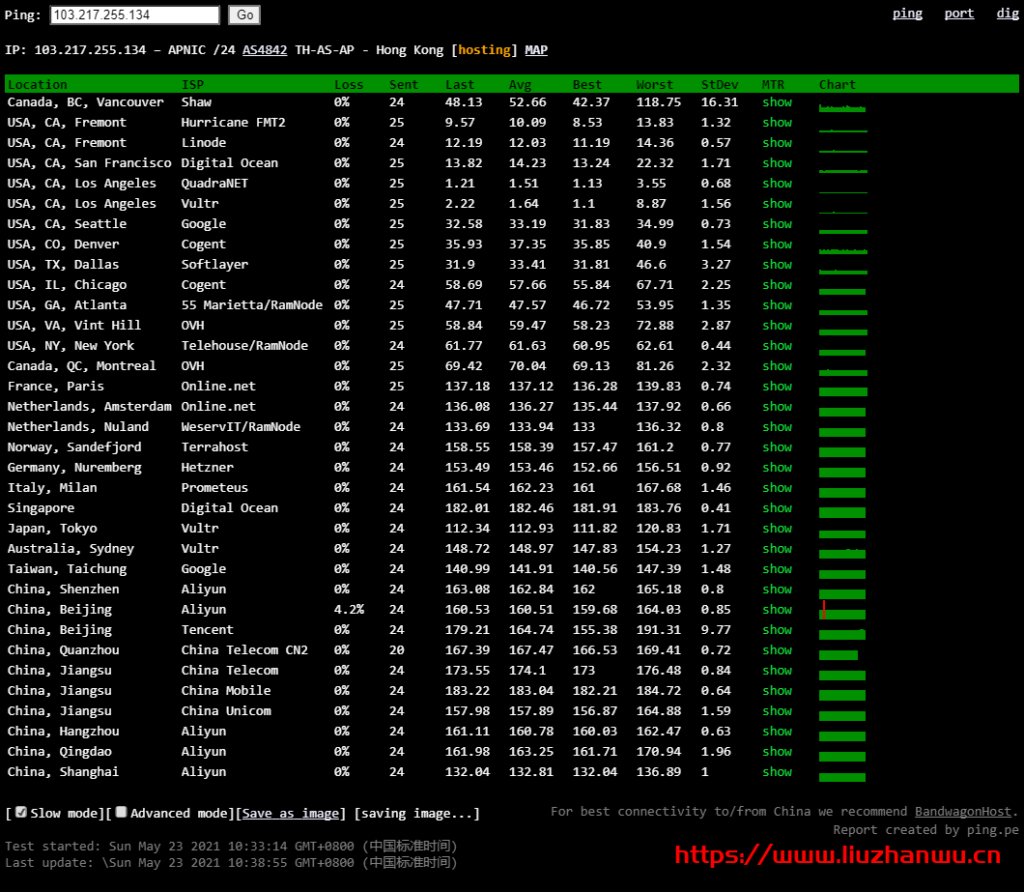1024x892 pixels.
Task: Click the chart bar for Beijing Aliyun
Action: pos(842,611)
